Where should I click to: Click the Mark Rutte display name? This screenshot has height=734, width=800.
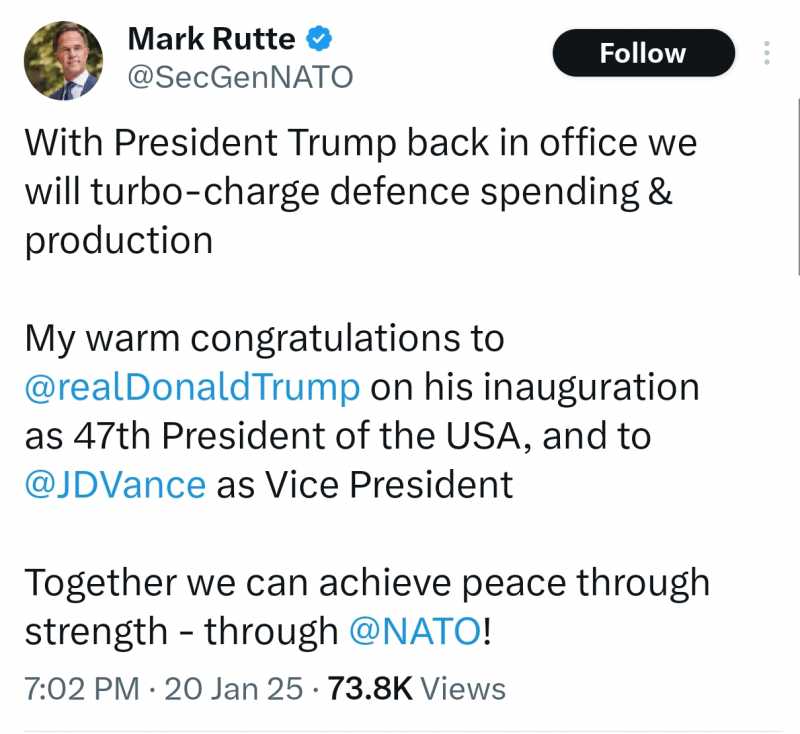(x=212, y=40)
